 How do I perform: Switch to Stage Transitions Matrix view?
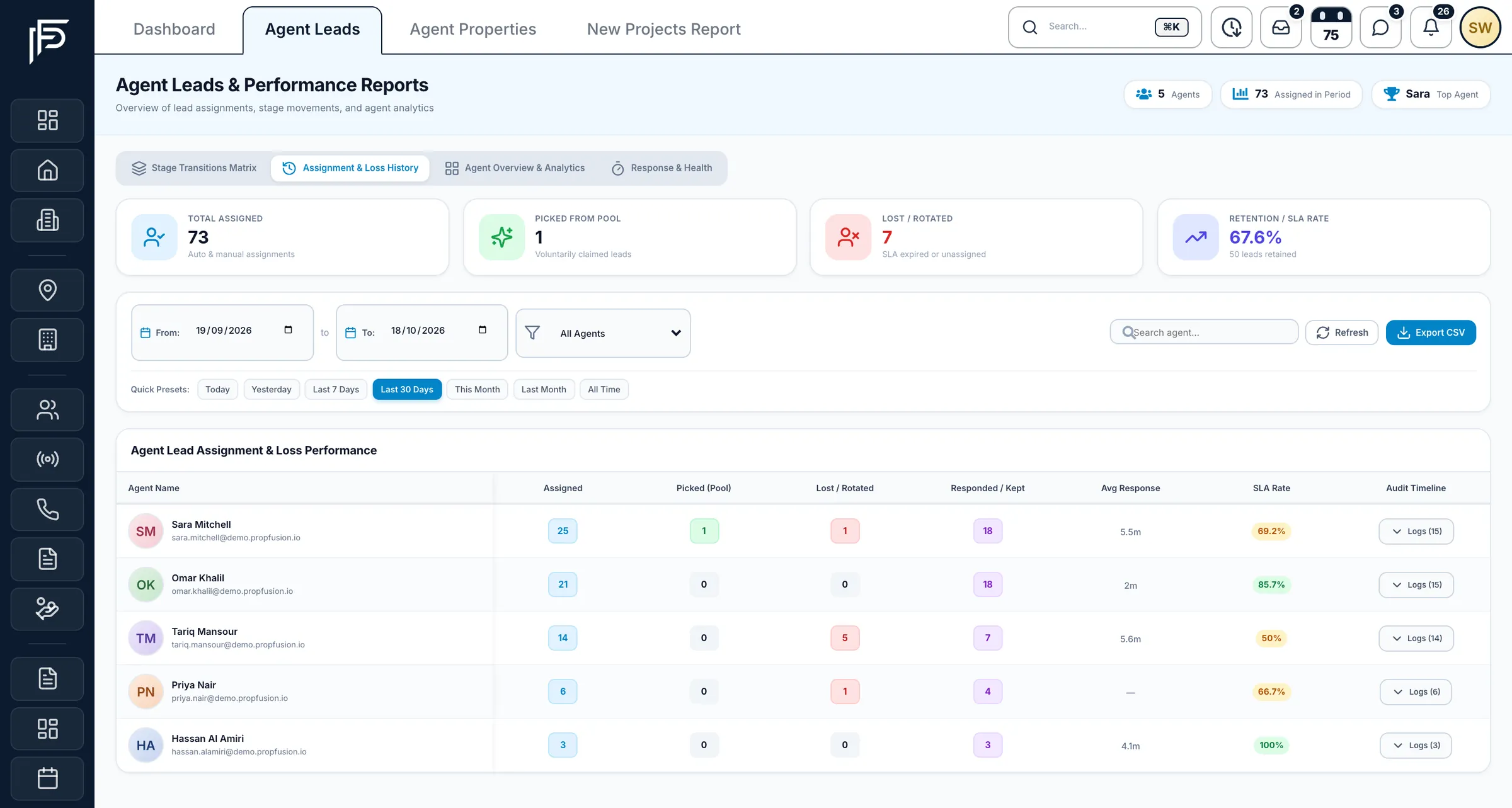194,168
